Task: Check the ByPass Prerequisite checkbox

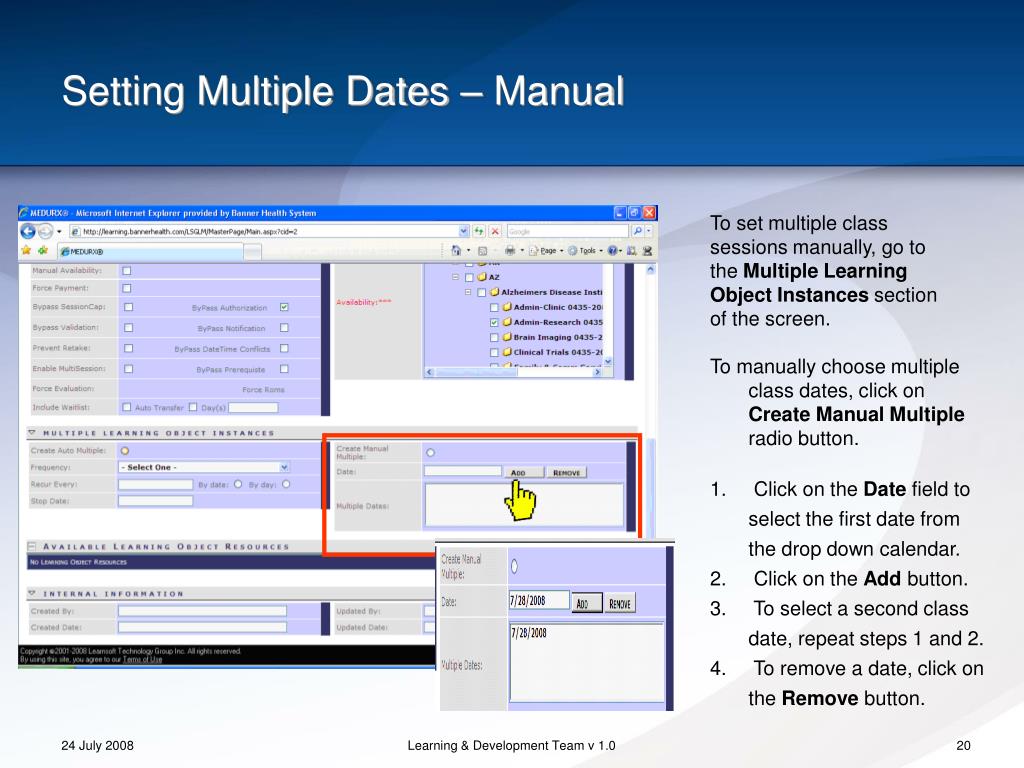Action: coord(284,369)
